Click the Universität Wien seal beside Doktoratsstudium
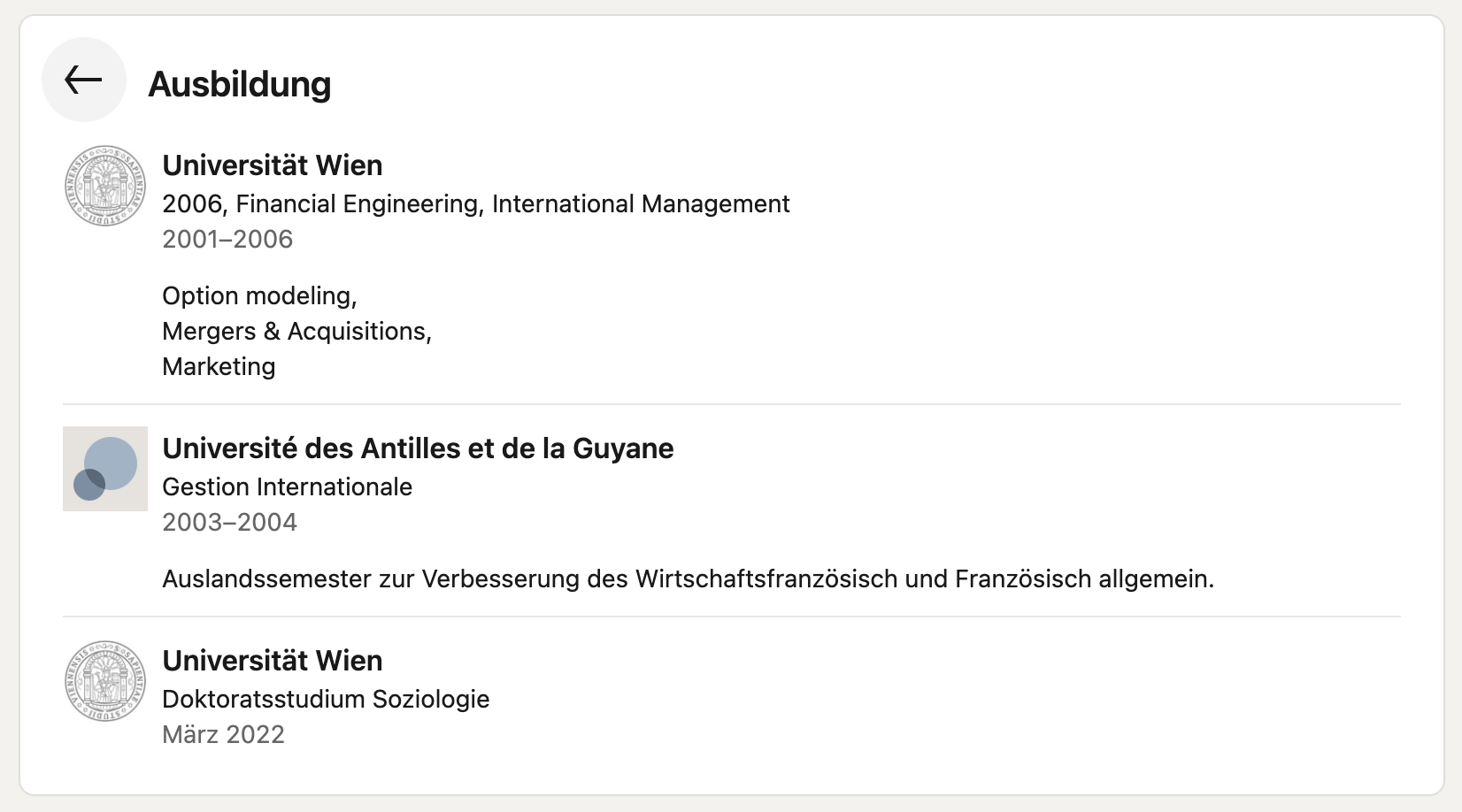This screenshot has width=1462, height=812. pos(105,681)
